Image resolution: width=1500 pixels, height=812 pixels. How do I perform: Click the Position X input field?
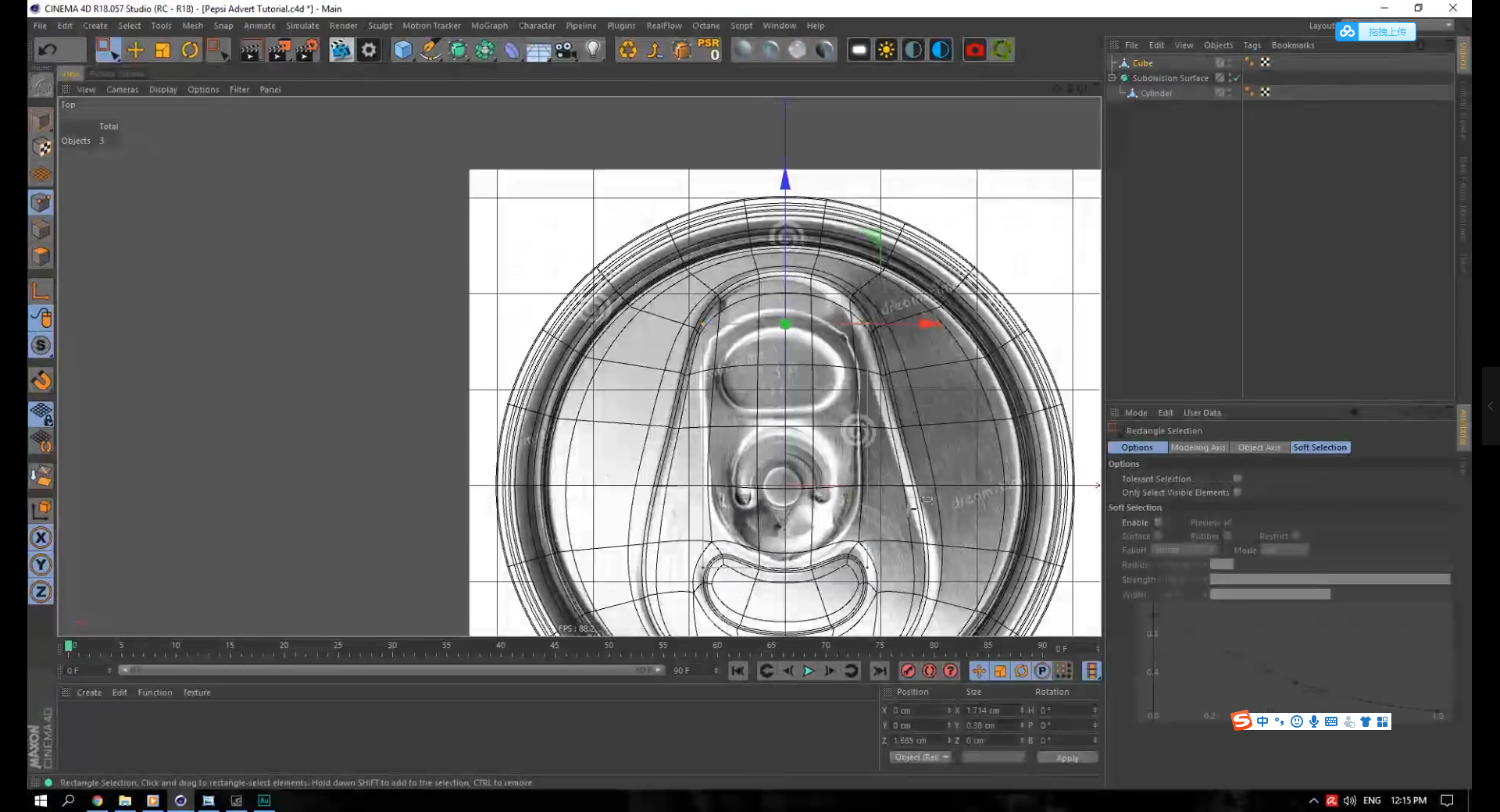(x=921, y=710)
